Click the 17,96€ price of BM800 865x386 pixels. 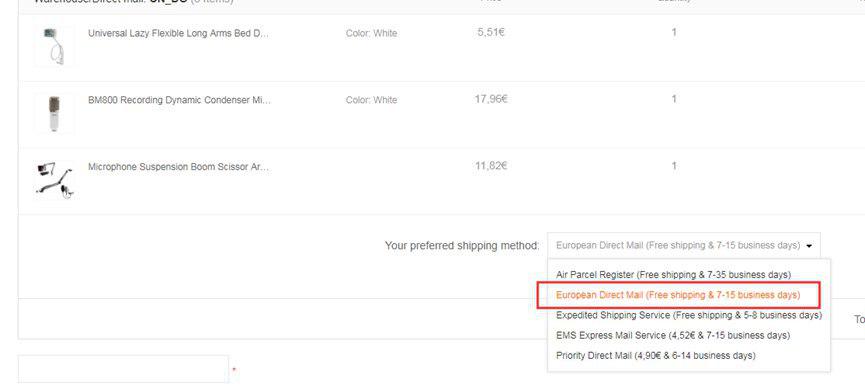click(x=491, y=99)
